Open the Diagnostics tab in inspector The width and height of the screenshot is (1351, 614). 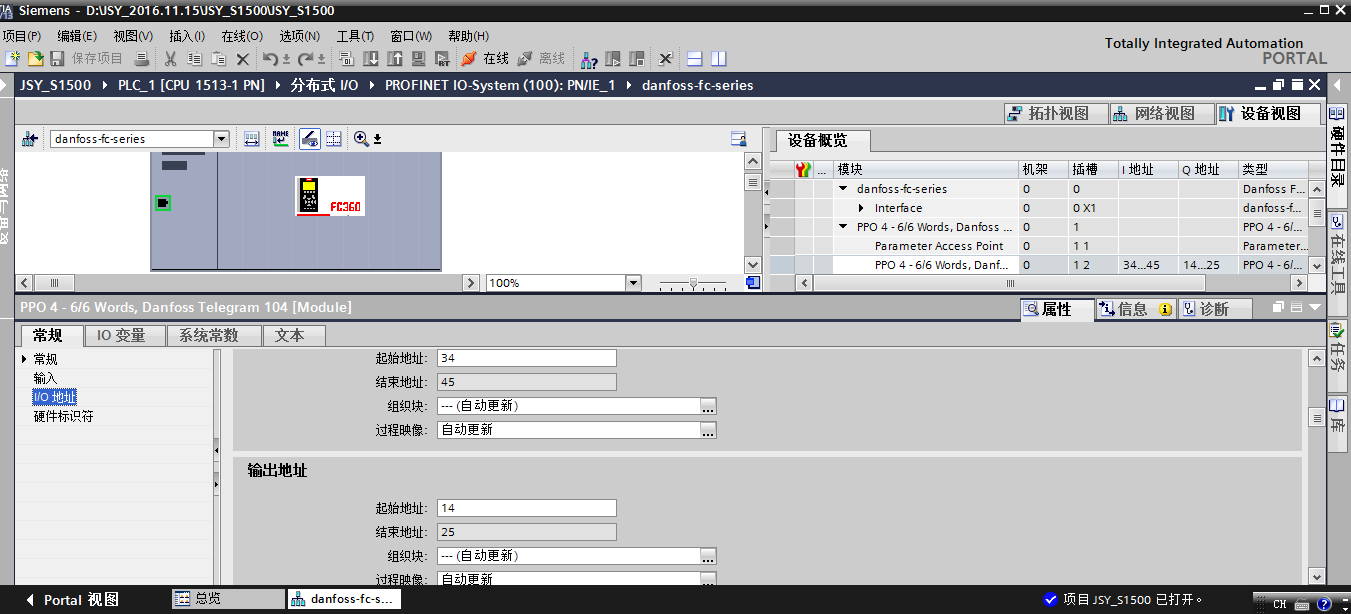[x=1213, y=309]
